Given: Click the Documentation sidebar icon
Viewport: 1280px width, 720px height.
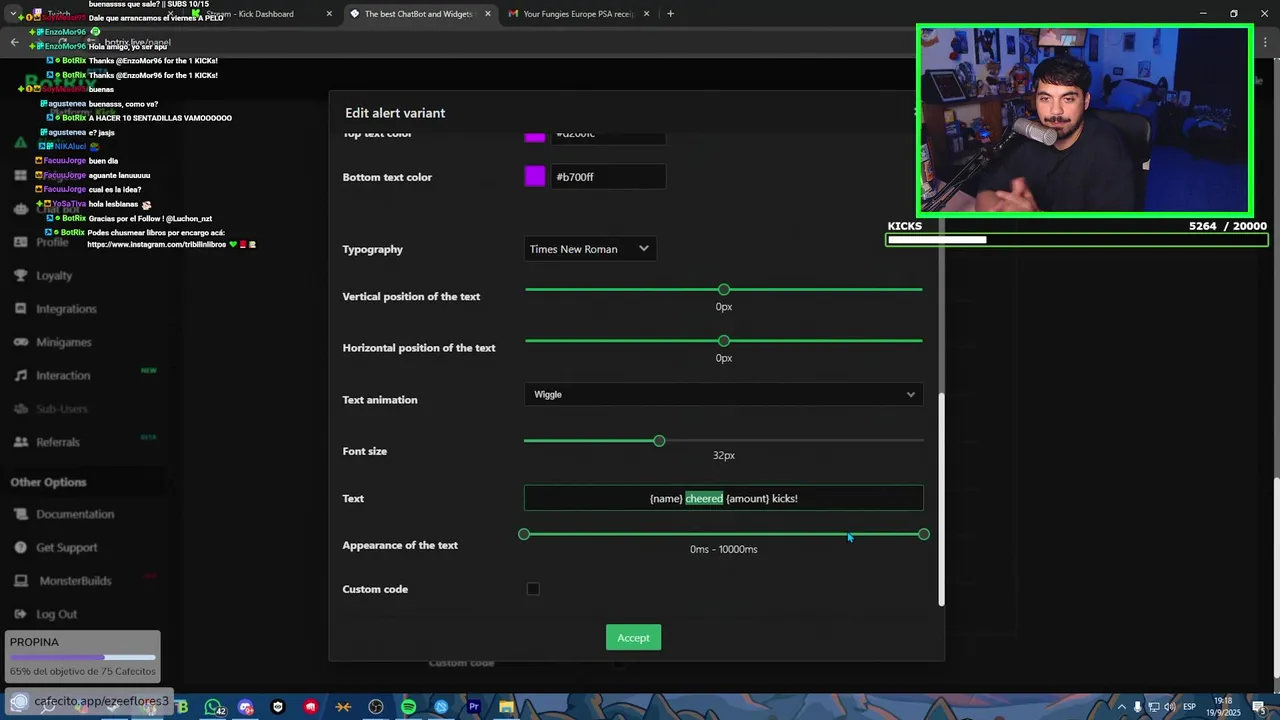Looking at the screenshot, I should point(20,514).
